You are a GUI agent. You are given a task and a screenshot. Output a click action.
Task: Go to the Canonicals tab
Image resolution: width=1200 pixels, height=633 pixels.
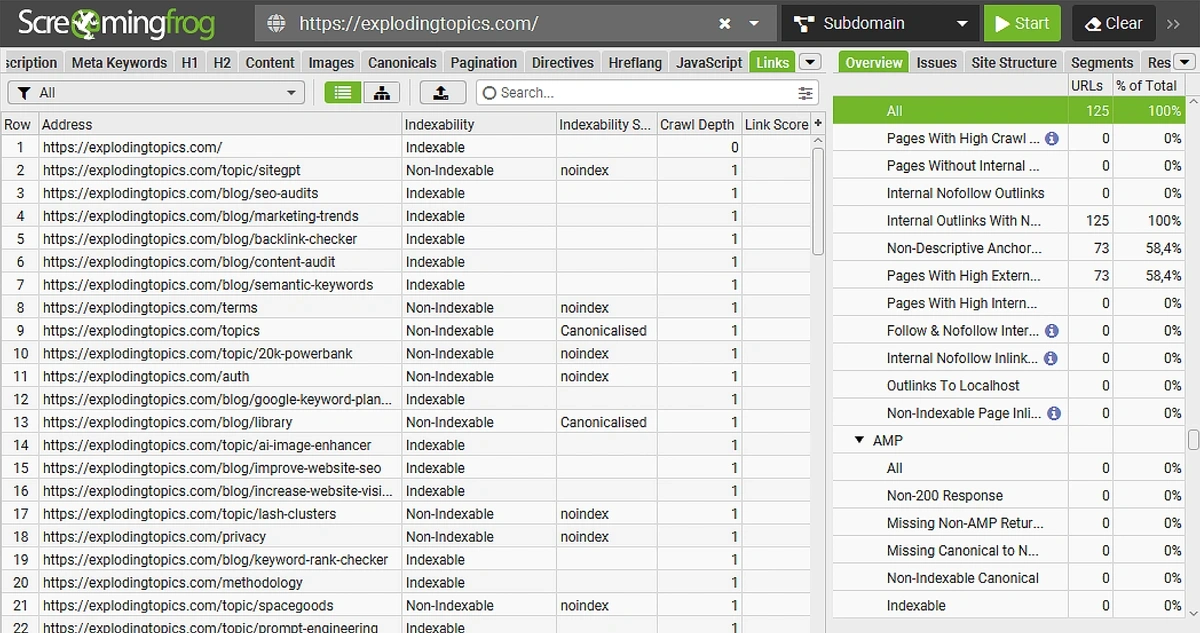click(402, 62)
